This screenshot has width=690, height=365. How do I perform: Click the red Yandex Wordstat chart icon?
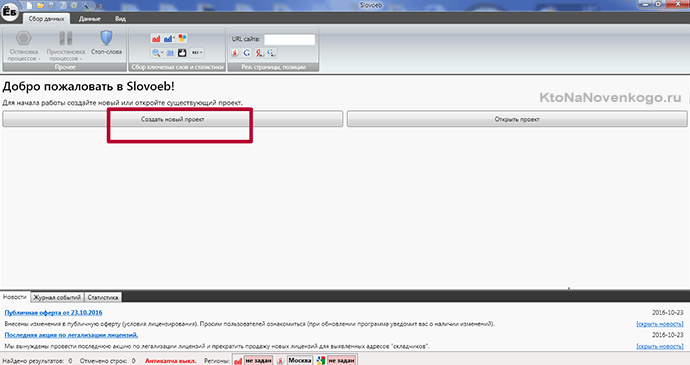[x=156, y=39]
